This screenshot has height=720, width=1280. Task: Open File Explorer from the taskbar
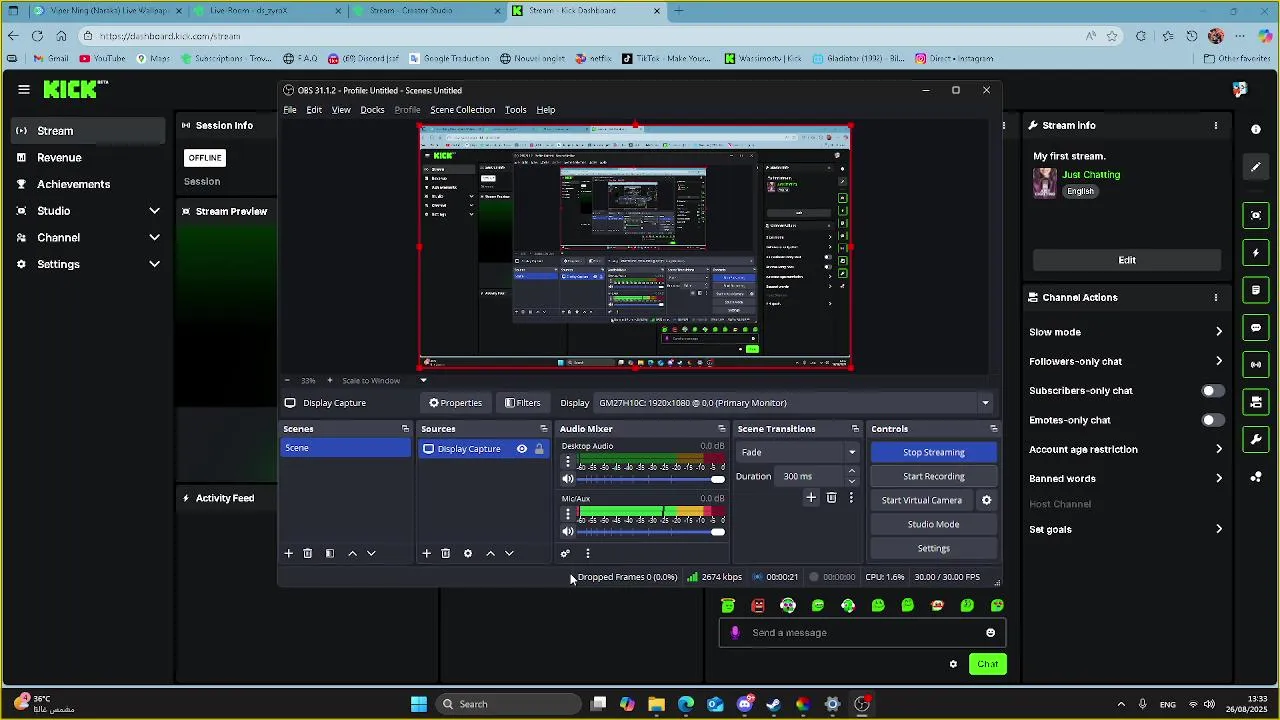(656, 704)
